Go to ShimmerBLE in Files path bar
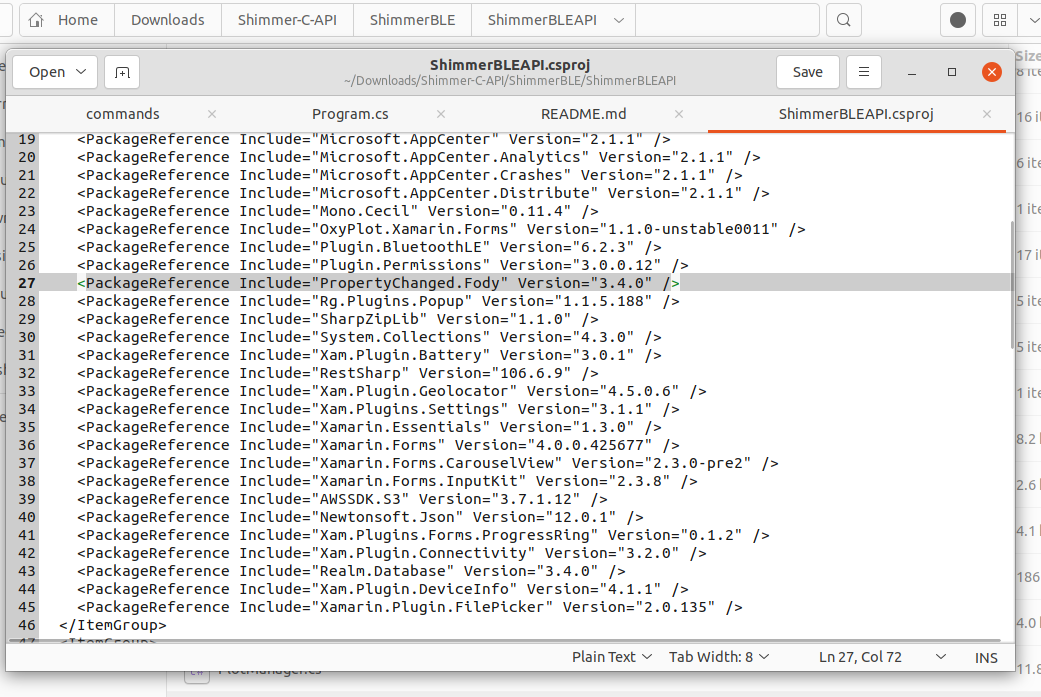This screenshot has width=1041, height=697. point(412,20)
